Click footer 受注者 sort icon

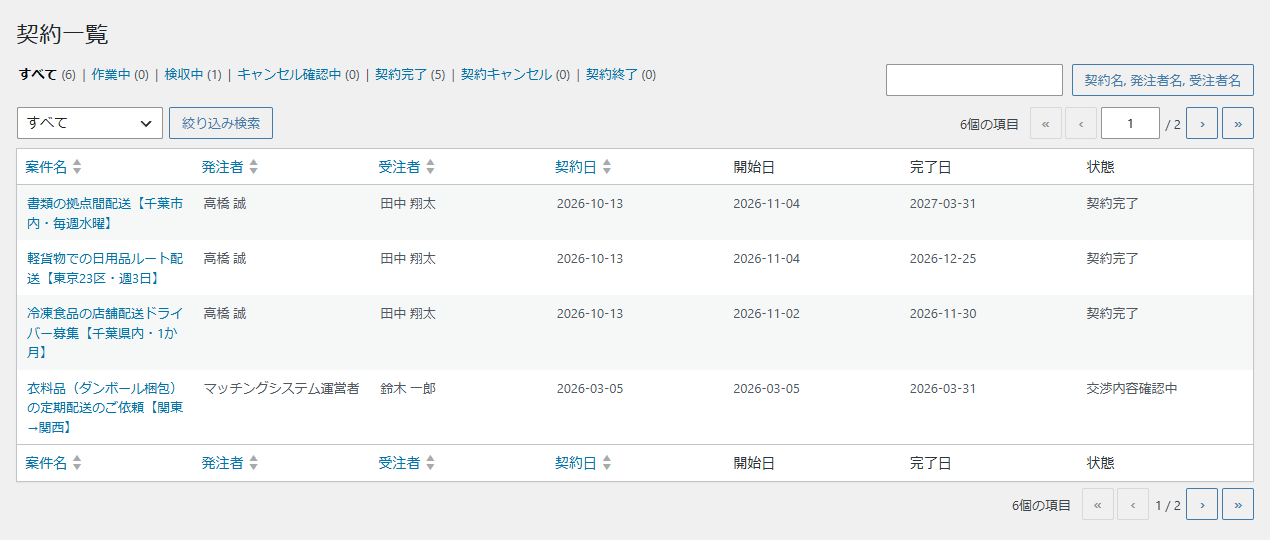430,463
